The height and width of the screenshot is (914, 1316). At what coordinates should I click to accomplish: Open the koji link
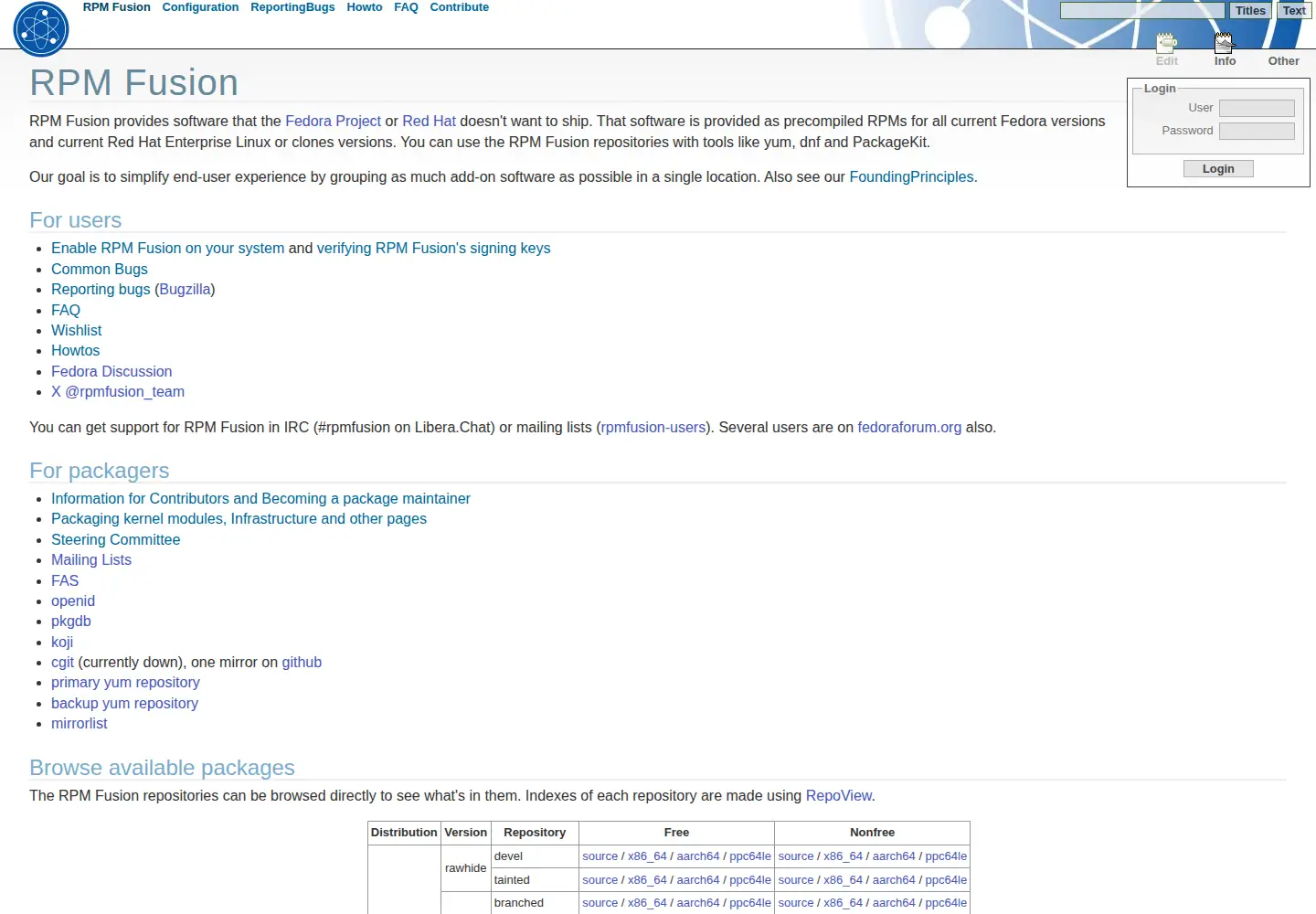[x=62, y=642]
